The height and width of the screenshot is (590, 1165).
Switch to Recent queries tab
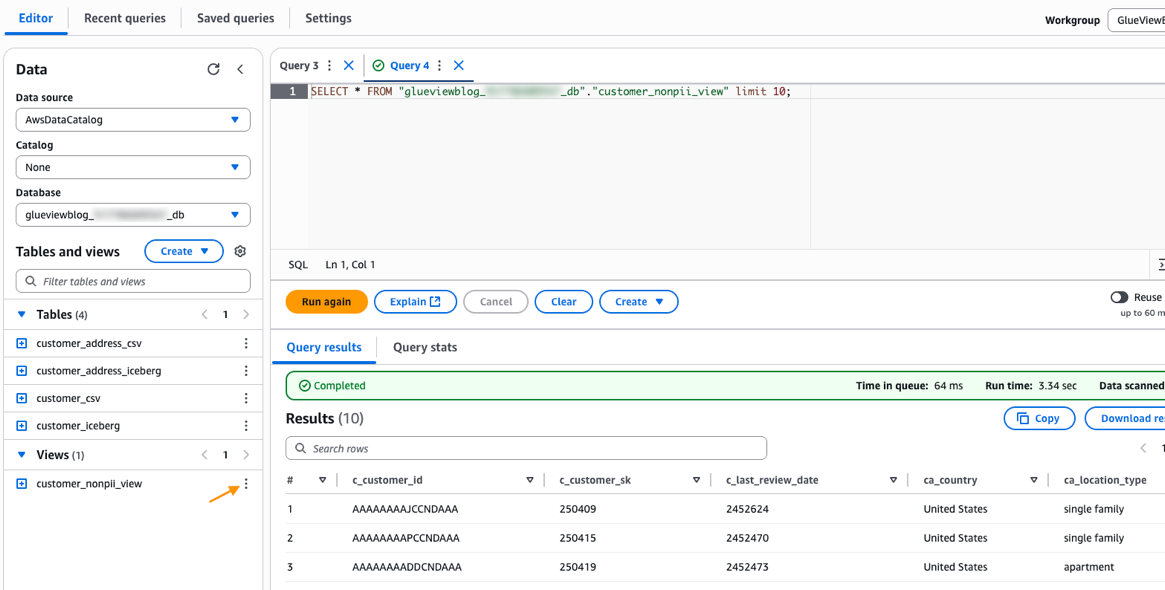125,18
